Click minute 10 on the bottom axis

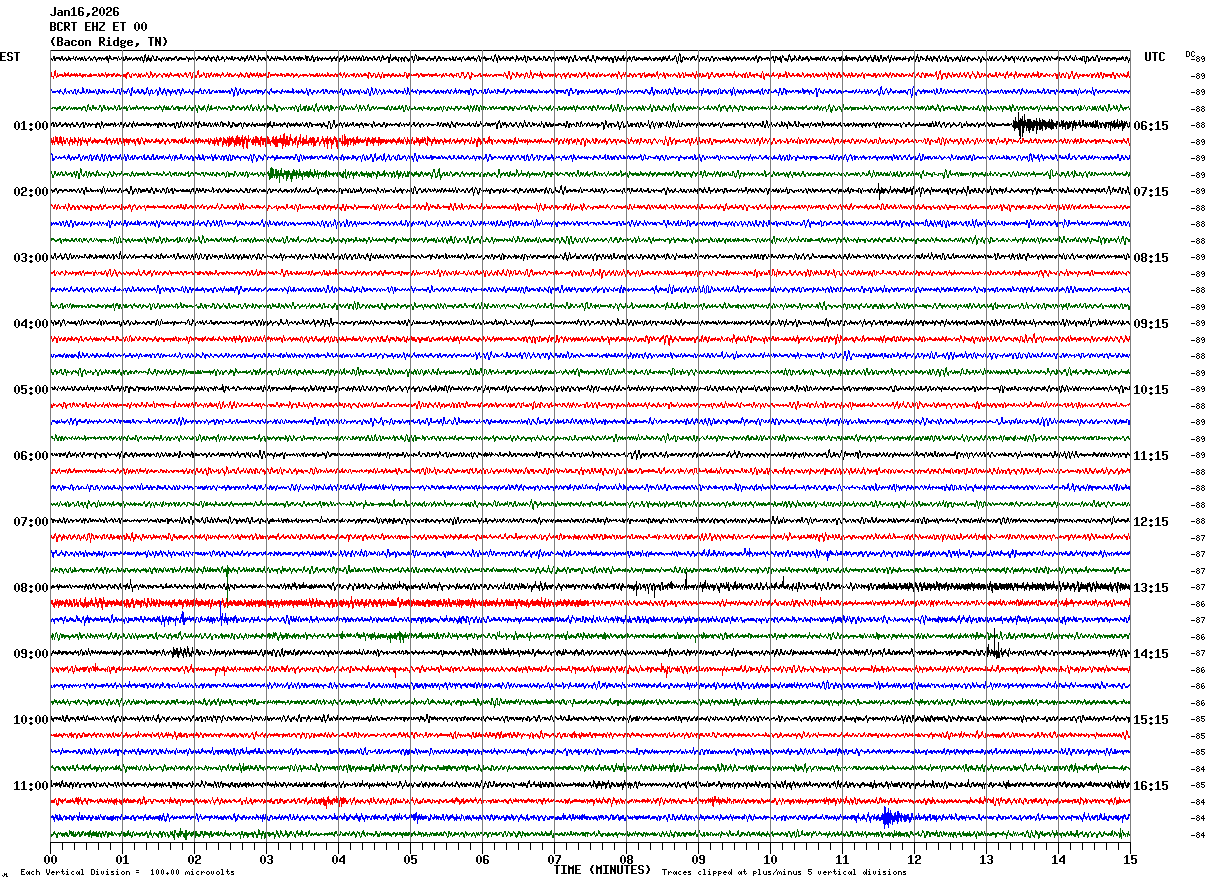click(770, 859)
